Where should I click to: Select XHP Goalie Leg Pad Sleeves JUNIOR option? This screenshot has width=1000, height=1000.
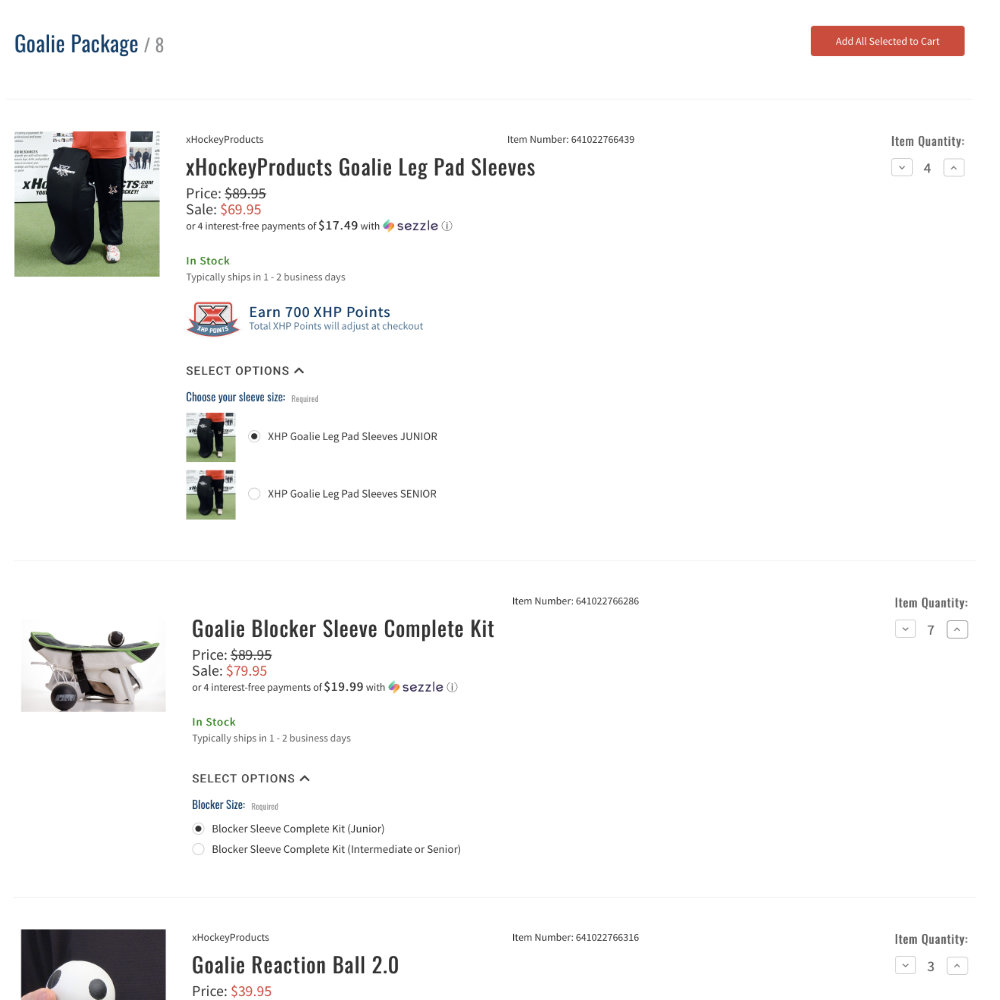[254, 436]
